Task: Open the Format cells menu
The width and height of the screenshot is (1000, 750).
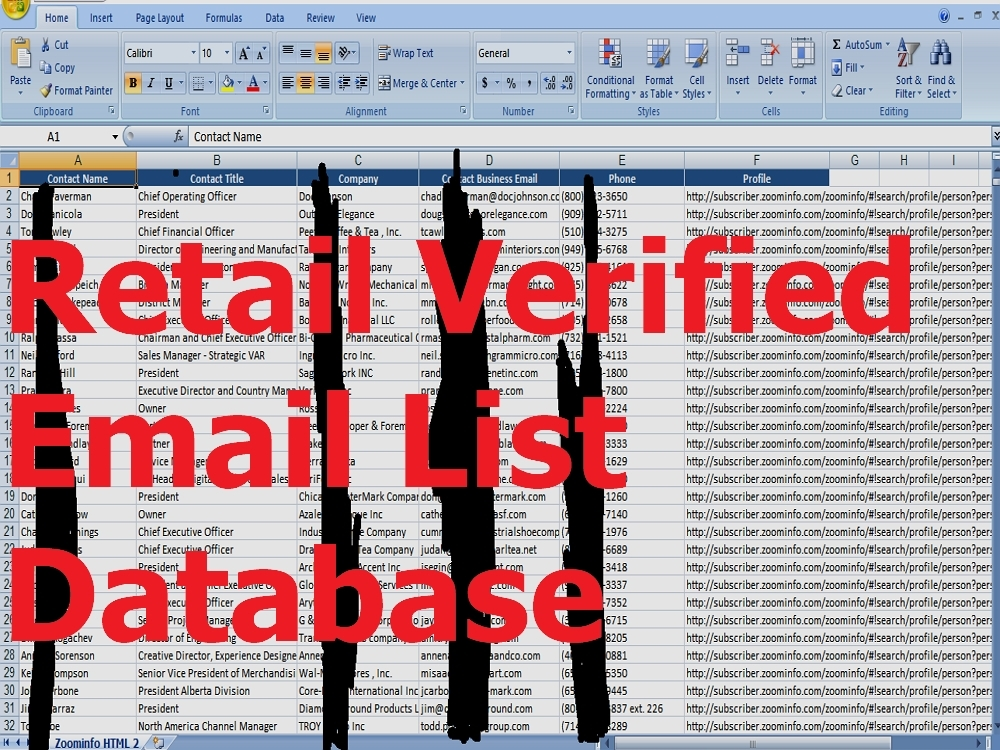Action: (x=802, y=68)
